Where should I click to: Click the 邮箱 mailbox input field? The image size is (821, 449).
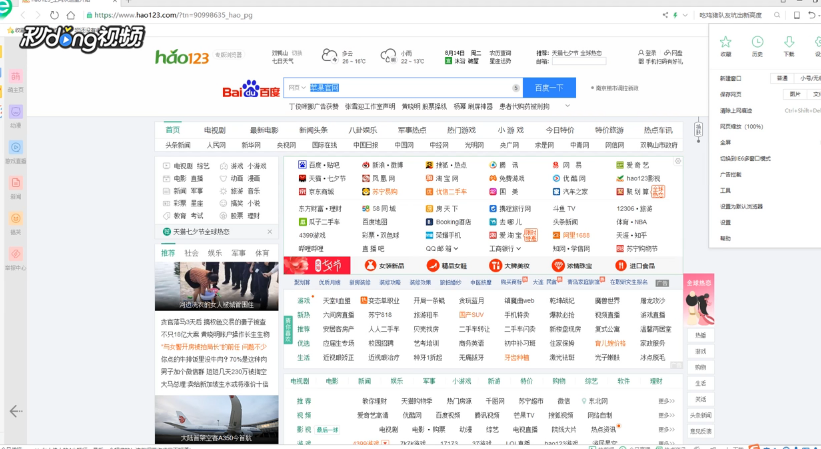pyautogui.click(x=579, y=61)
